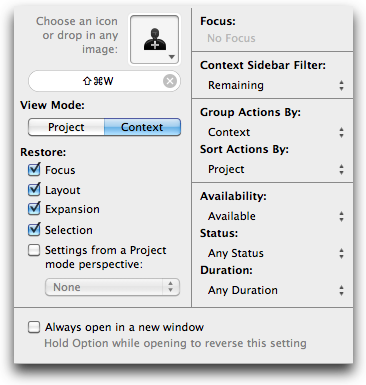The width and height of the screenshot is (366, 385).
Task: Check Always open in a new window
Action: [x=34, y=327]
